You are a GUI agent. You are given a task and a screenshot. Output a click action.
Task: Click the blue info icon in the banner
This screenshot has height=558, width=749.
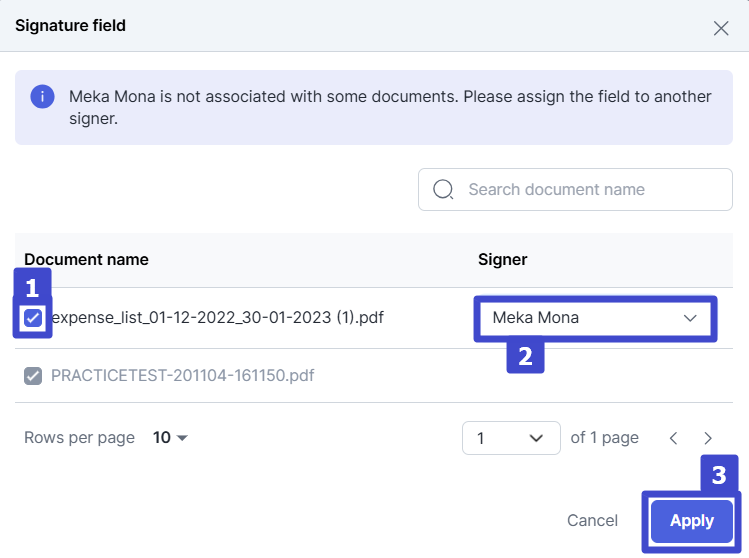(x=43, y=97)
